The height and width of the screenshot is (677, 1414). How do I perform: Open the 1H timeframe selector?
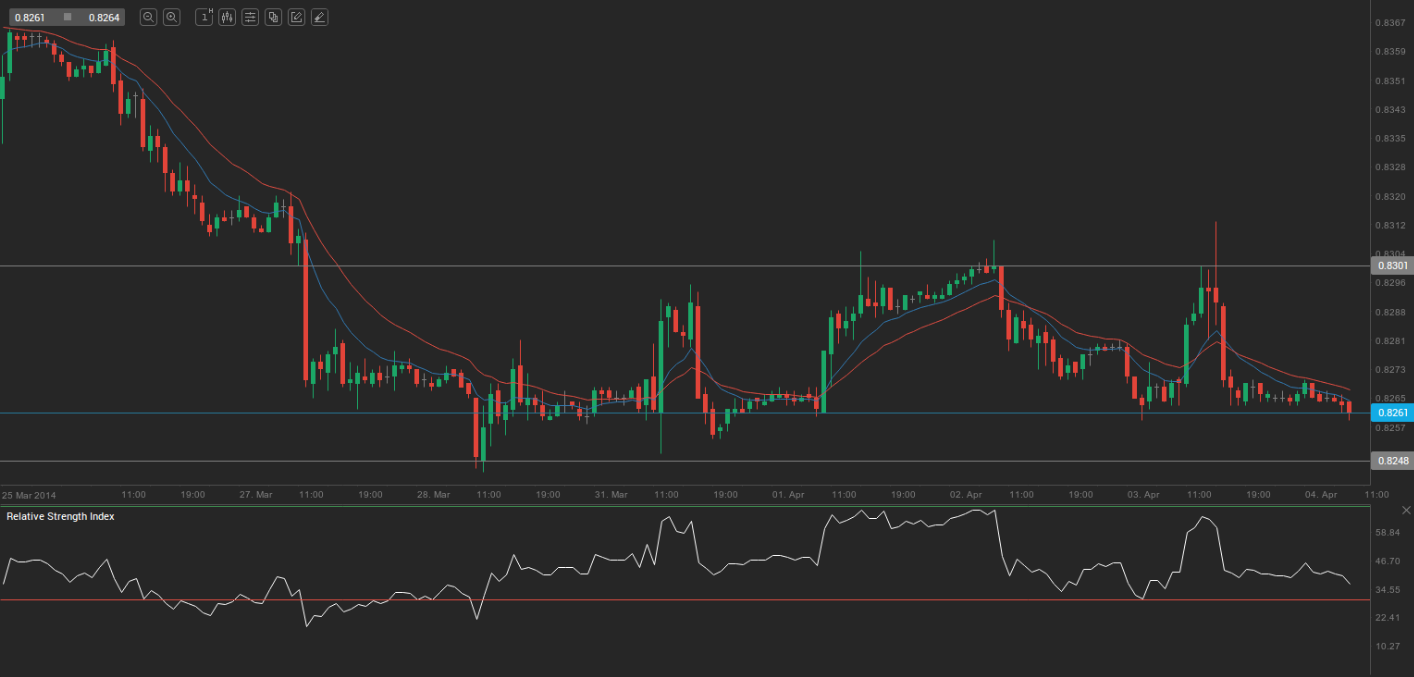pyautogui.click(x=204, y=17)
